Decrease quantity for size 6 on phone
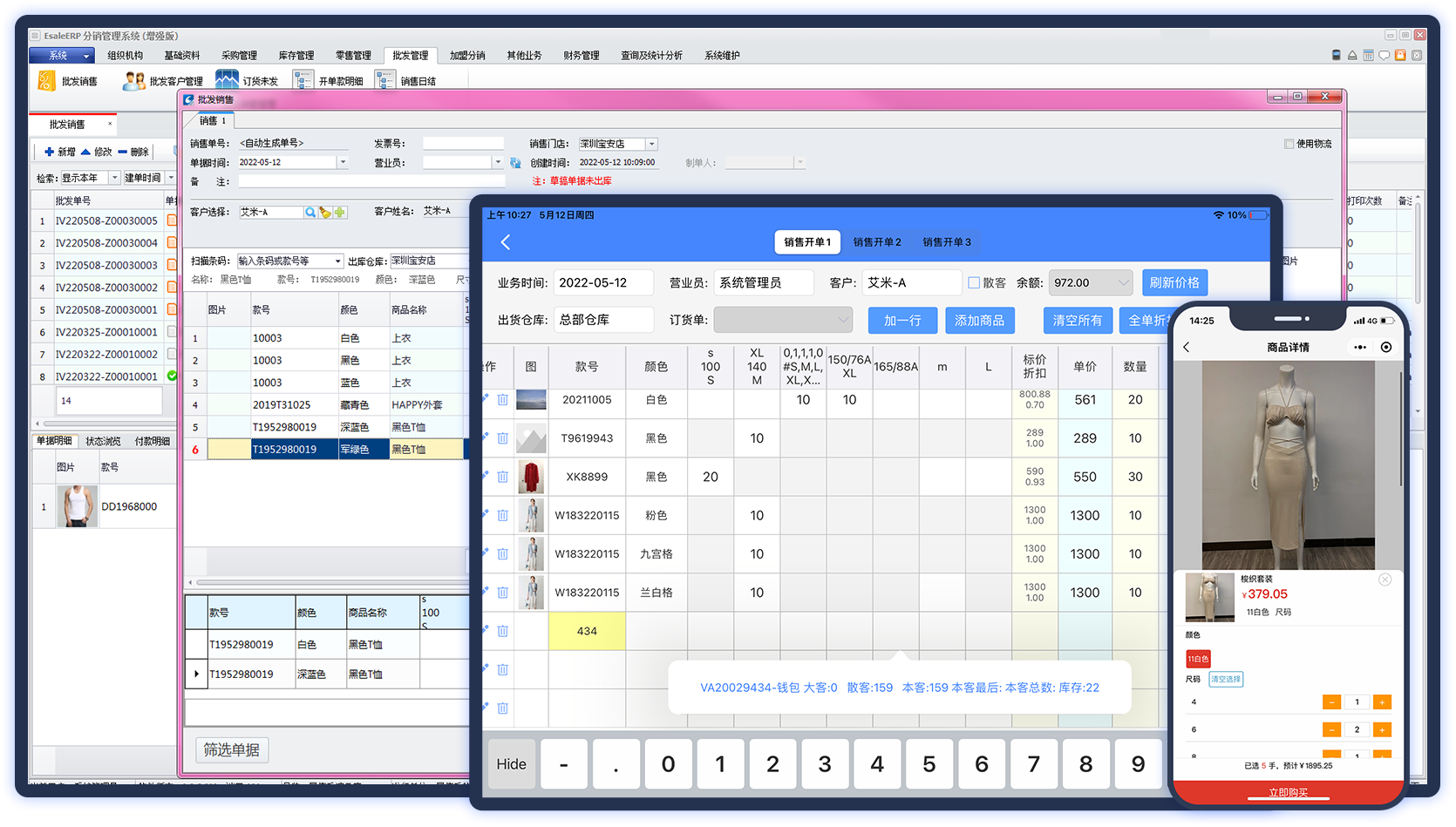 (1331, 729)
